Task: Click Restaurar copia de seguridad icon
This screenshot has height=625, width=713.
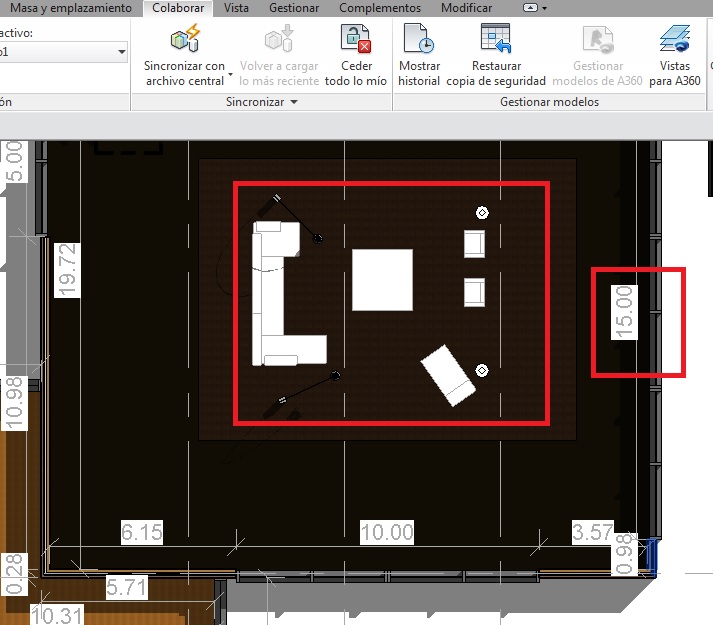Action: point(495,41)
